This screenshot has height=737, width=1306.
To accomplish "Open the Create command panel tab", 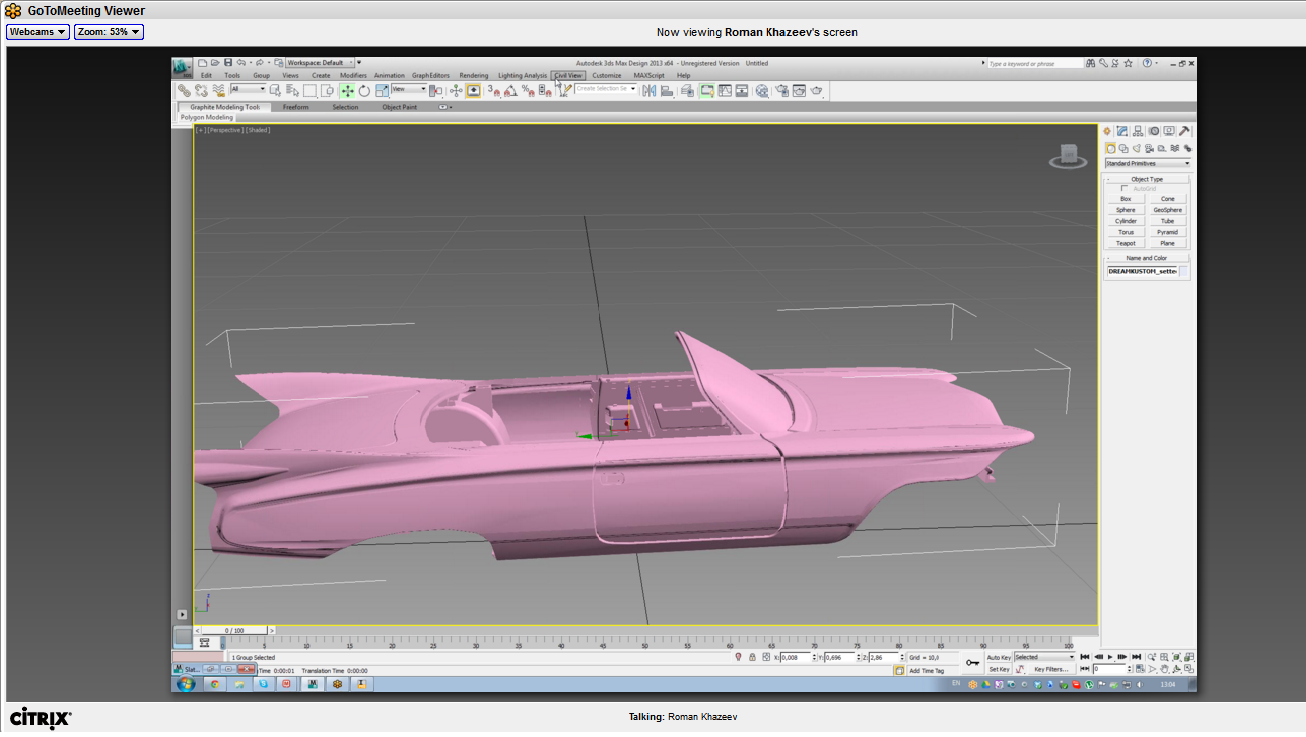I will (x=1107, y=130).
